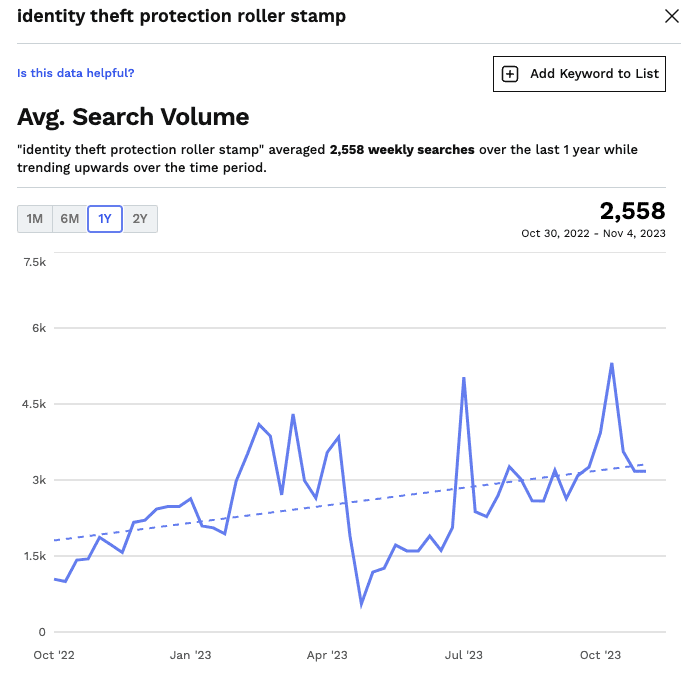The image size is (692, 688).
Task: Click the final data point on the line
Action: click(645, 471)
